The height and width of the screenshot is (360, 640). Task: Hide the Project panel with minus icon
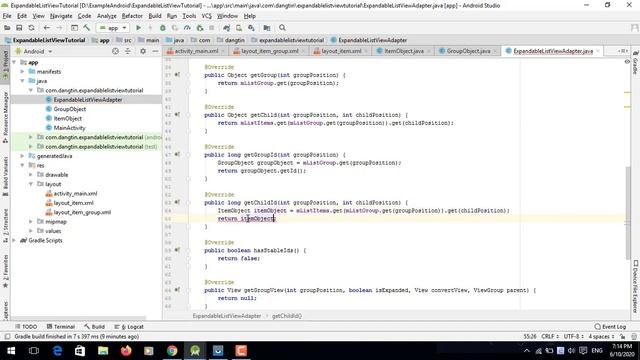pos(155,51)
